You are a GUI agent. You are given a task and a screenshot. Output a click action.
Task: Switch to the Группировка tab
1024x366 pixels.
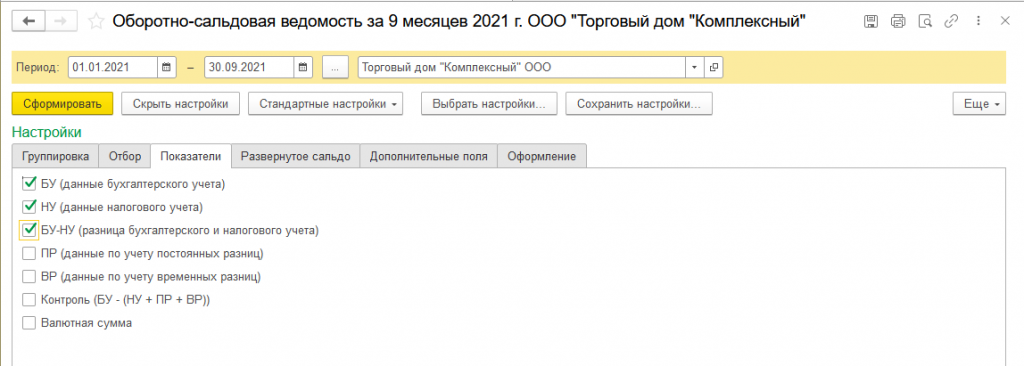point(56,157)
